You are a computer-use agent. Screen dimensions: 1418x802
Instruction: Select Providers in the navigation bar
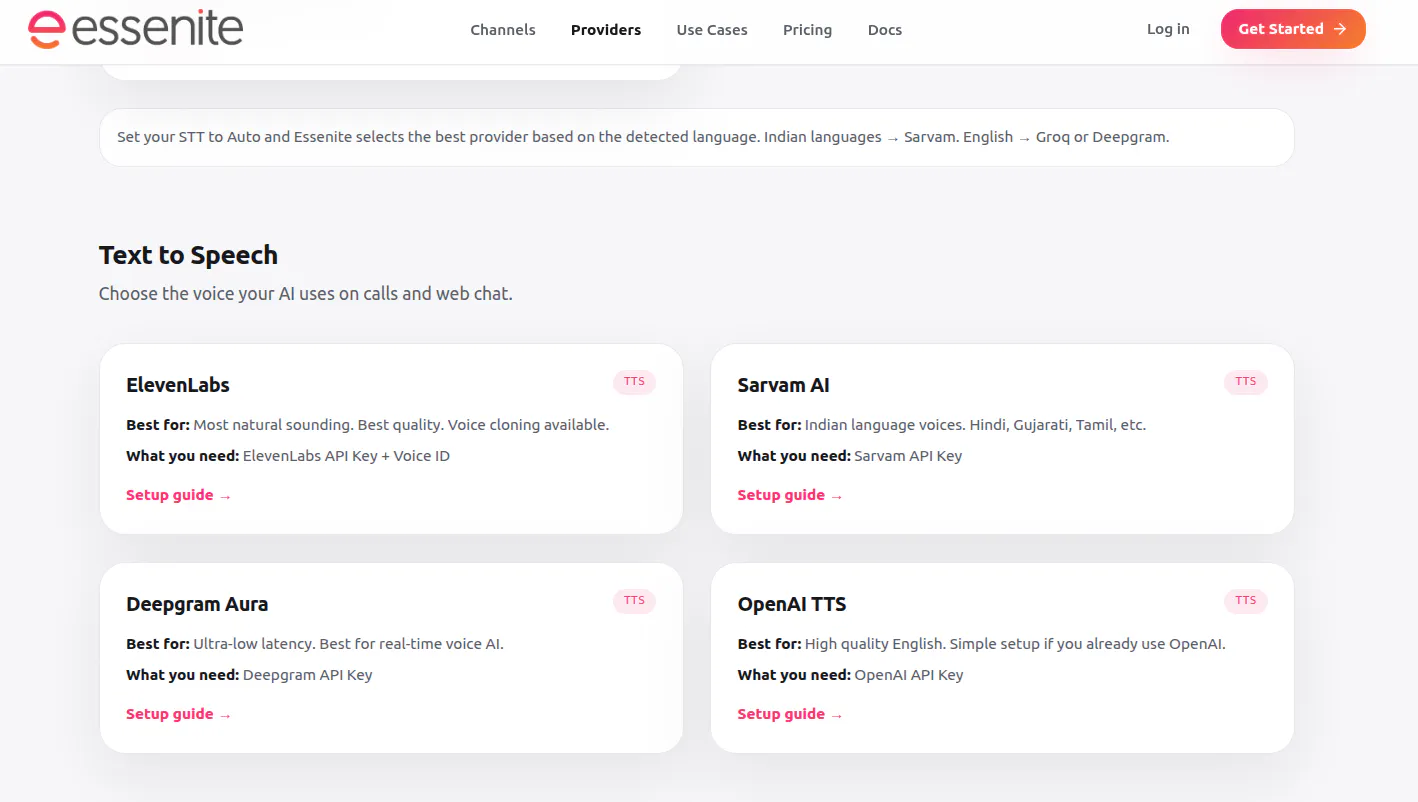(606, 30)
